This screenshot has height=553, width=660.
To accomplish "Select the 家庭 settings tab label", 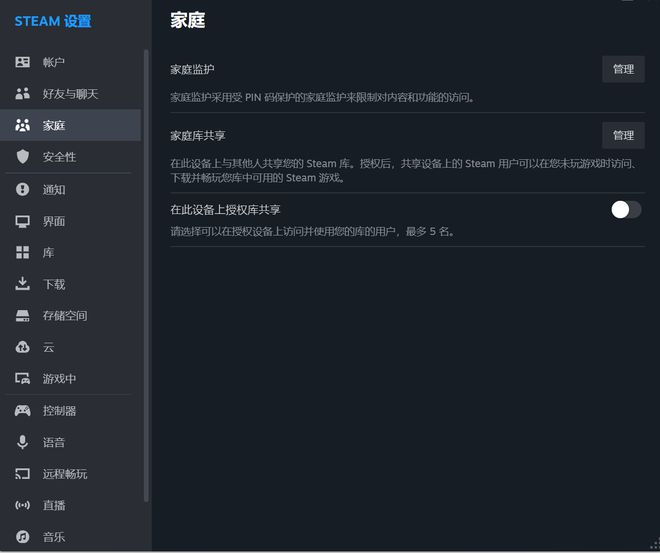I will (x=54, y=125).
